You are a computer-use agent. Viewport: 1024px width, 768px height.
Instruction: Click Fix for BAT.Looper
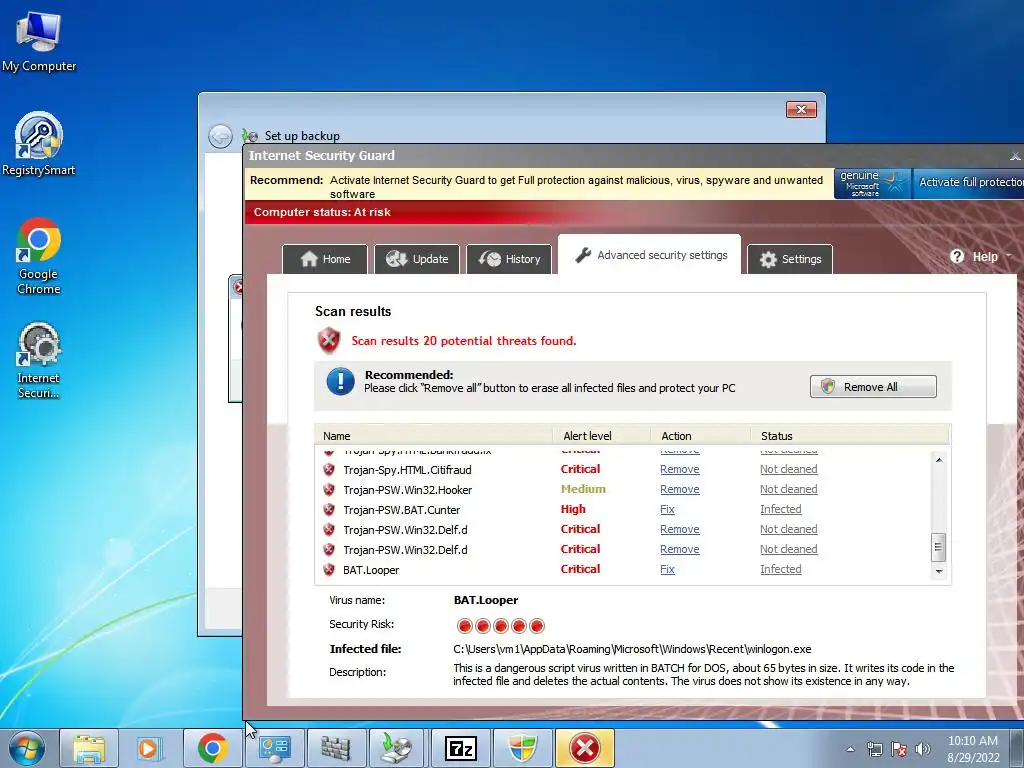point(667,569)
